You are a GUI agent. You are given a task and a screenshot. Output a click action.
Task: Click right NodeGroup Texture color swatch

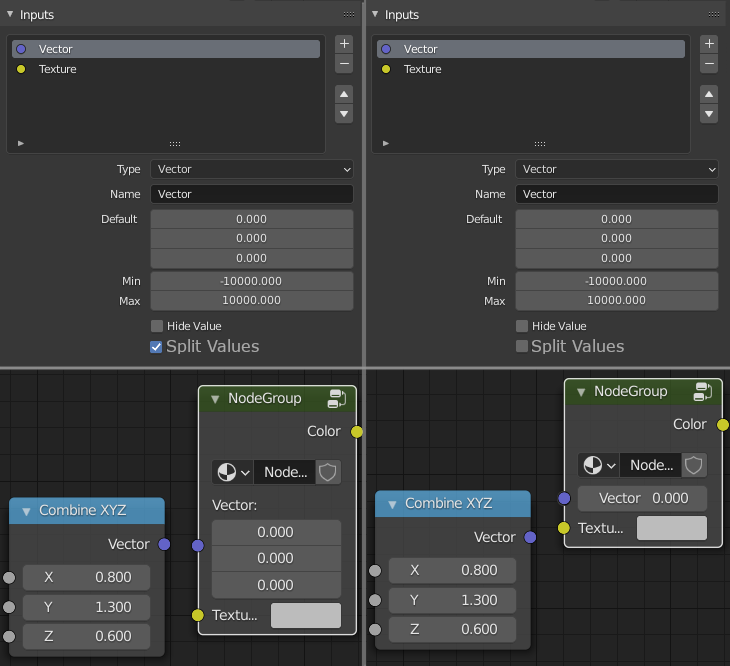[672, 528]
